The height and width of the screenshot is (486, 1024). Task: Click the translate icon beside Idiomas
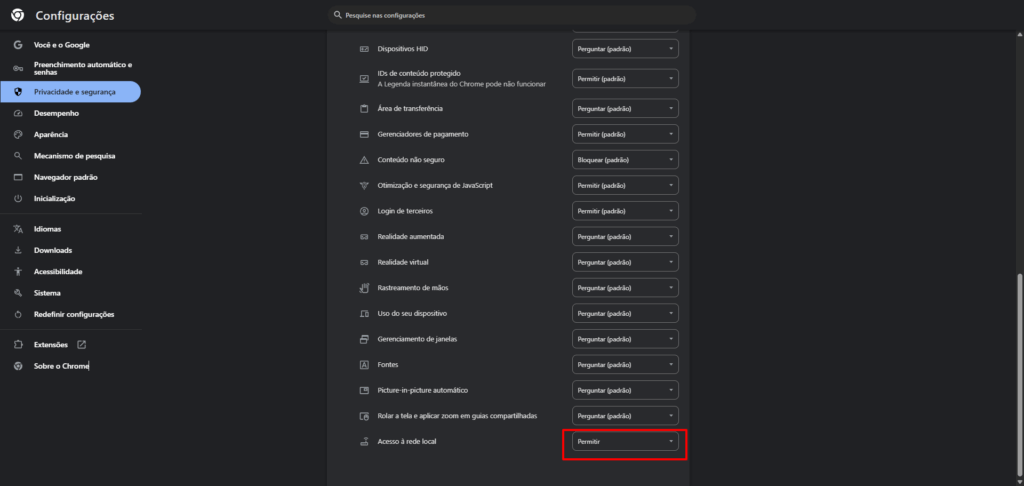pyautogui.click(x=18, y=229)
